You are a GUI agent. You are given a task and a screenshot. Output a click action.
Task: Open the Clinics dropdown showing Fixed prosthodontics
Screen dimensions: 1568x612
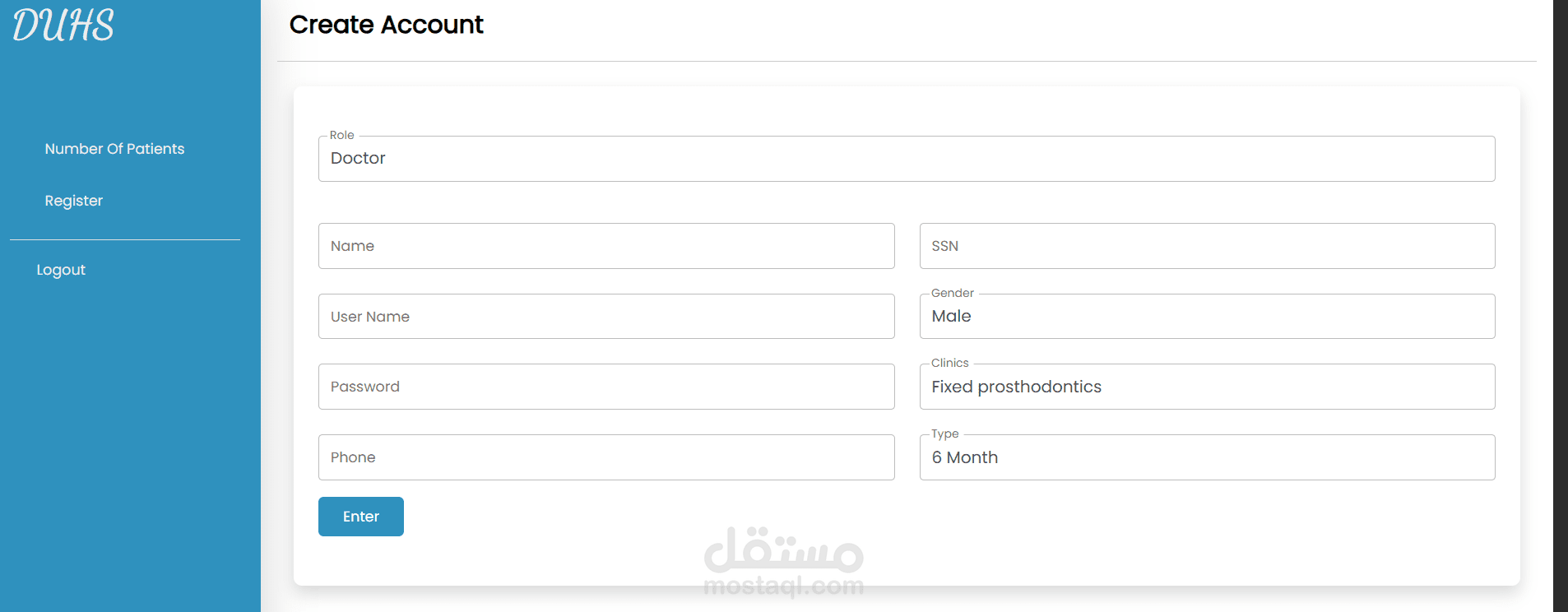1207,387
